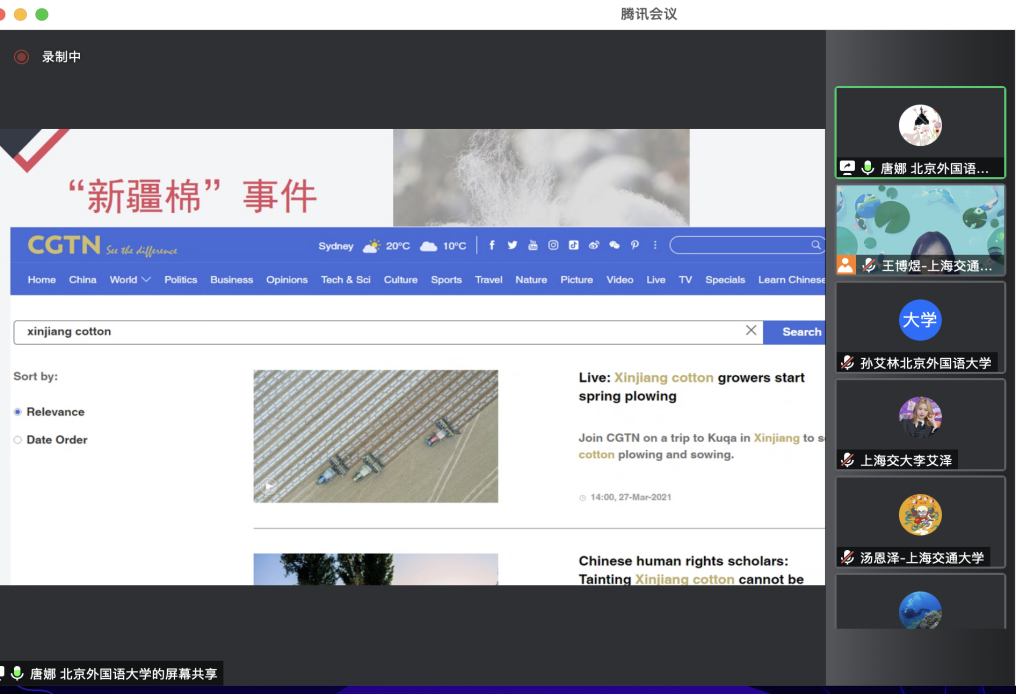The height and width of the screenshot is (694, 1016).
Task: Go to the Home tab on CGTN
Action: (x=41, y=280)
